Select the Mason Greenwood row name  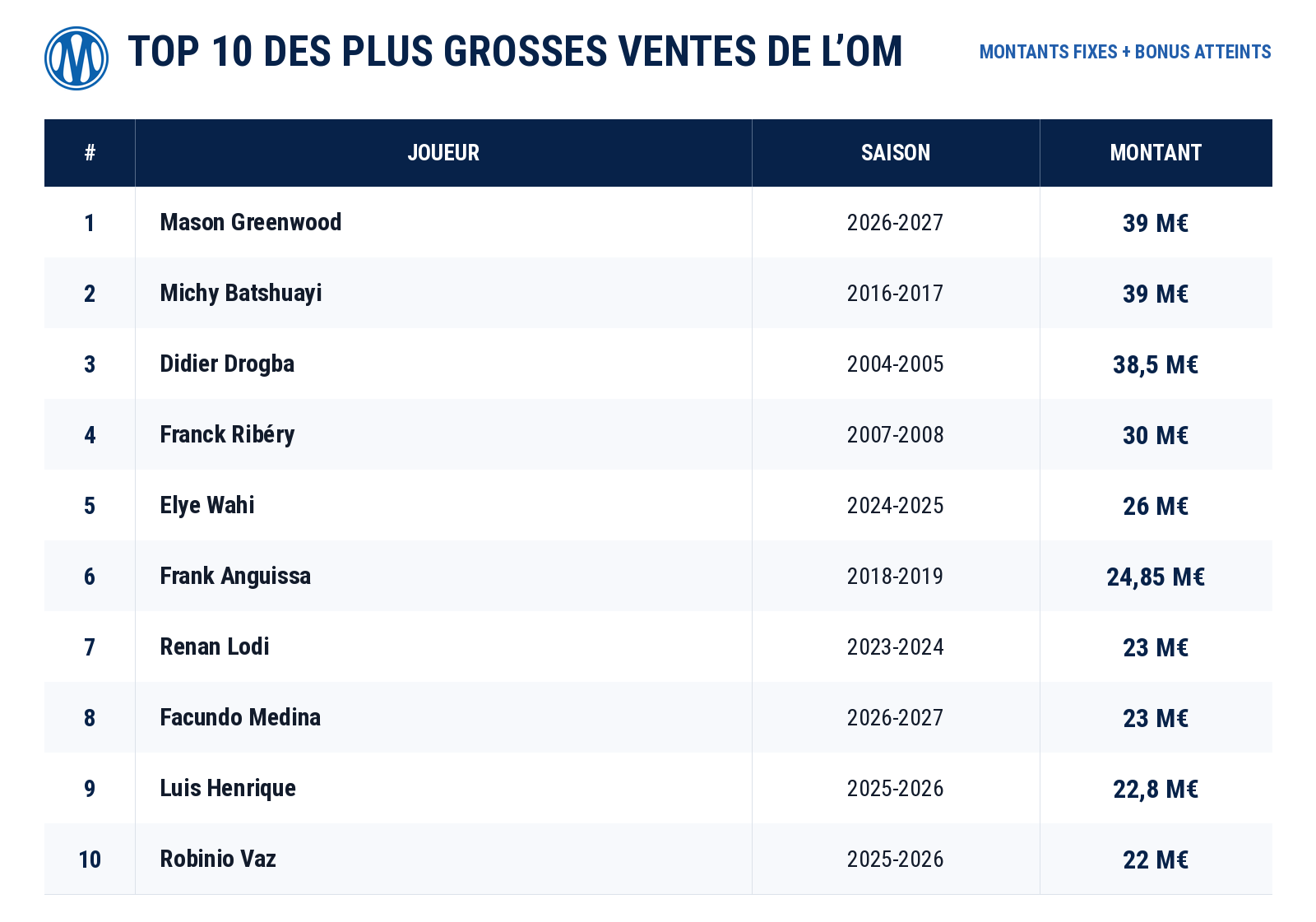pyautogui.click(x=251, y=222)
